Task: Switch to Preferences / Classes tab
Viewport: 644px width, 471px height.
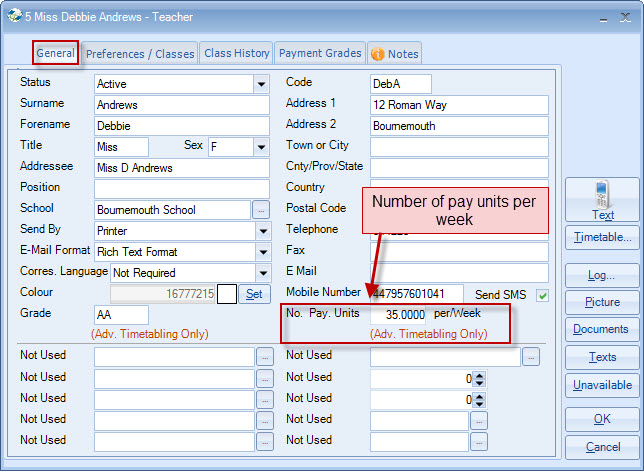Action: point(140,54)
